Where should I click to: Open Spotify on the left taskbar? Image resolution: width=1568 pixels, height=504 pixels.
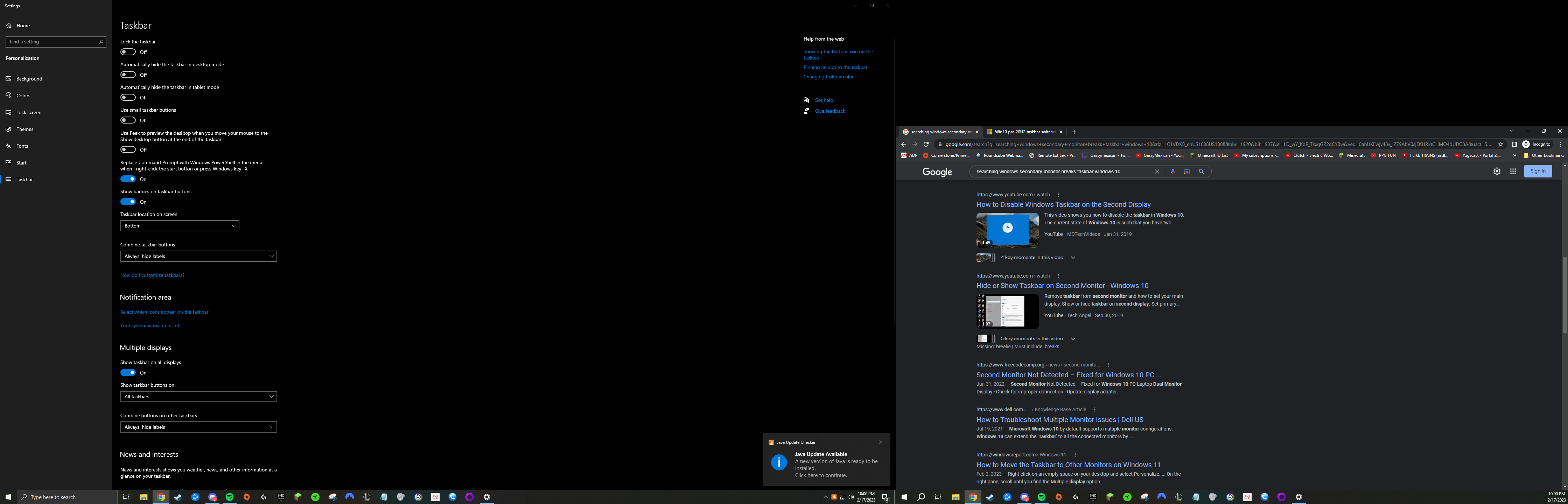click(230, 497)
